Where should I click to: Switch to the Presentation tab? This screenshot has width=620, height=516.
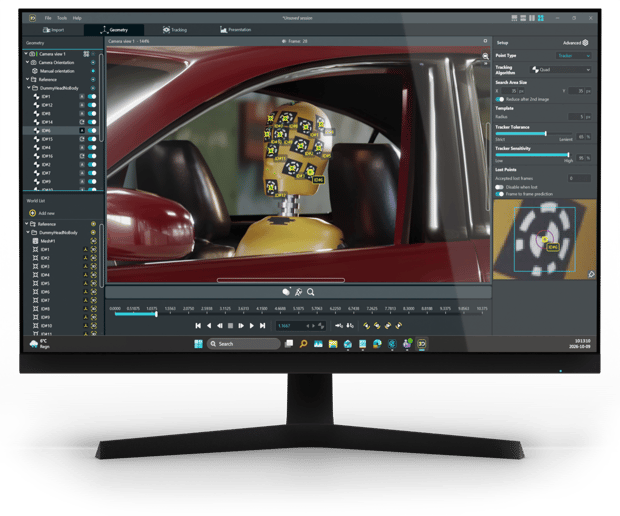(235, 30)
